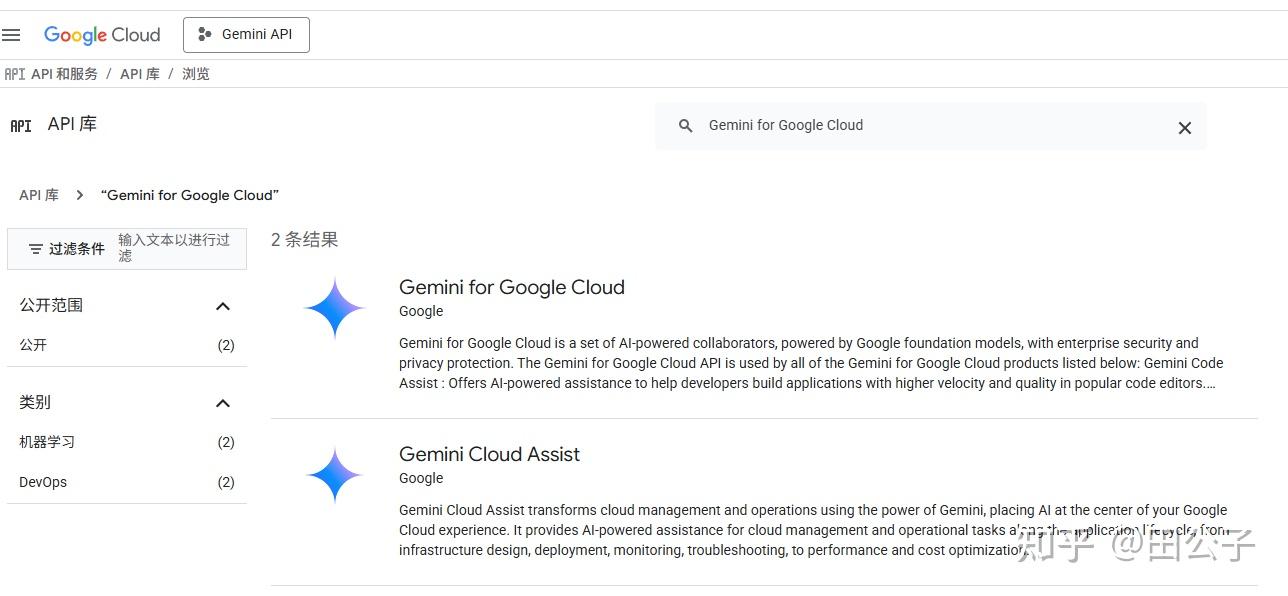
Task: Select 浏览 in the breadcrumb menu
Action: (x=196, y=73)
